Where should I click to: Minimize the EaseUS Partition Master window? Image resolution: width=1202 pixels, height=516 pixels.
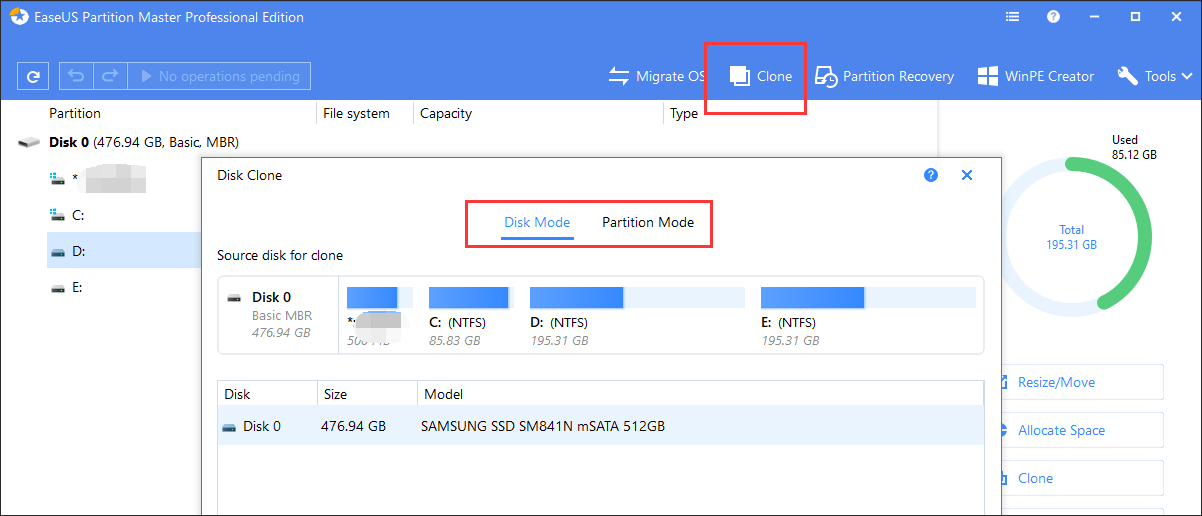(x=1095, y=17)
